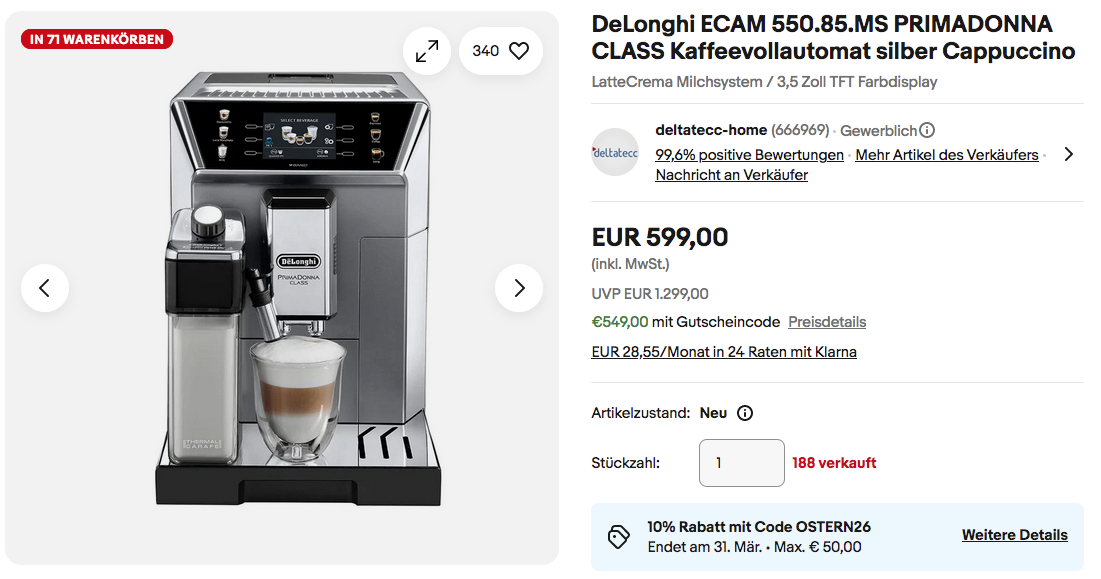Open Preisdetails for coupon price
1101x579 pixels.
tap(827, 322)
